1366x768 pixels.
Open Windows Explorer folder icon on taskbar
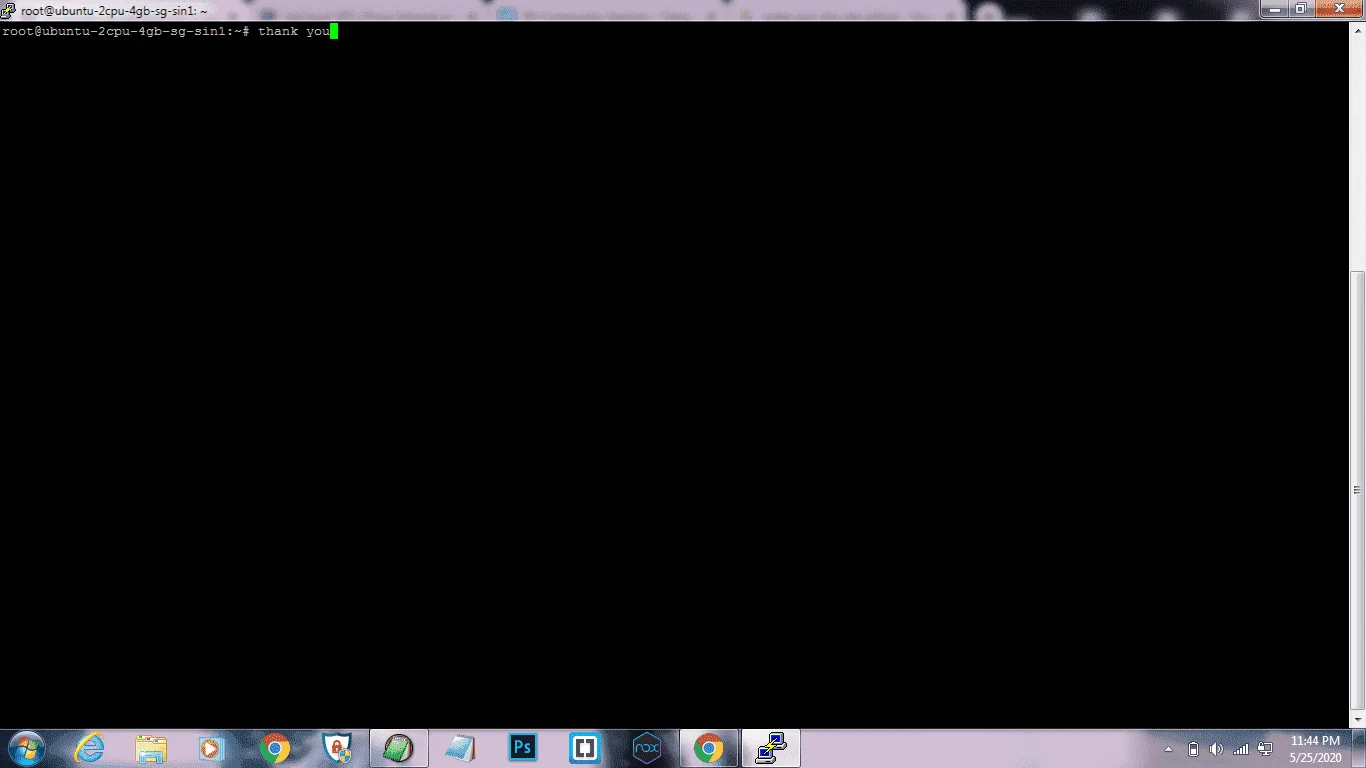[x=151, y=748]
